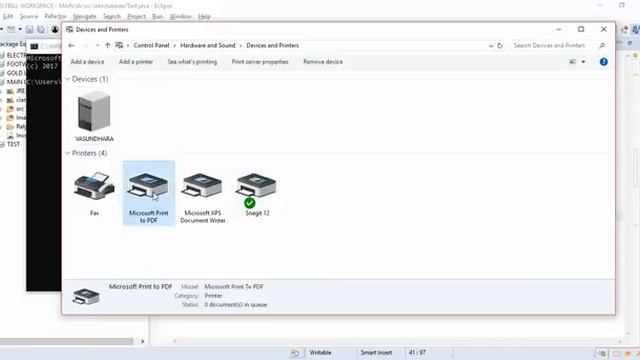Viewport: 640px width, 360px height.
Task: Select the Snagit 12 printer
Action: point(257,193)
